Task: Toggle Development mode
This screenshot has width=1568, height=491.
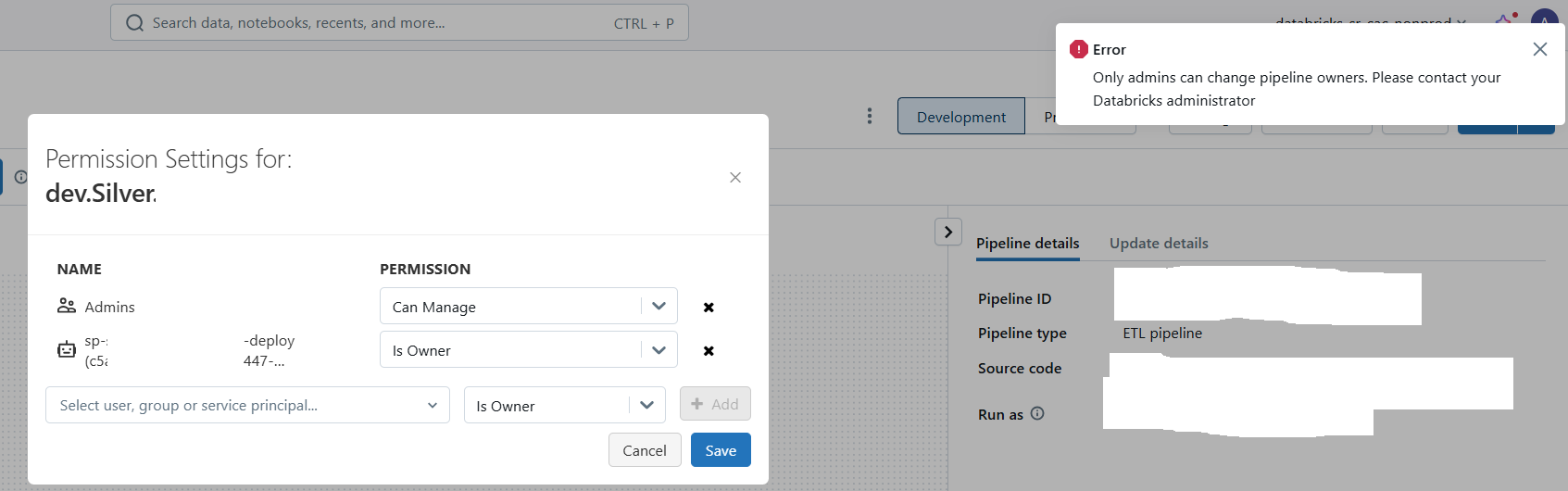Action: pyautogui.click(x=960, y=117)
